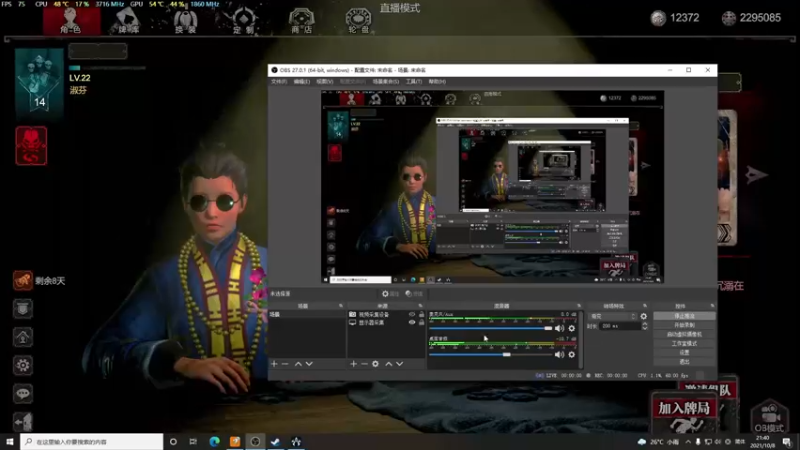
Task: Adjust 桌面音频 volume slider
Action: pos(491,354)
